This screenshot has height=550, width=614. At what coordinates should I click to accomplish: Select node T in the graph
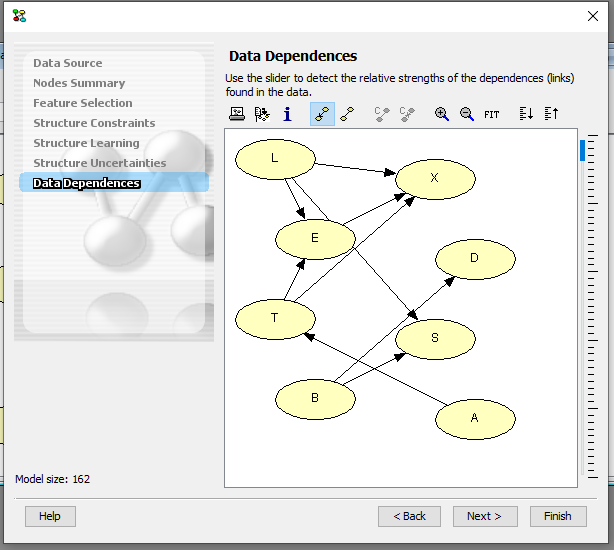(x=275, y=319)
